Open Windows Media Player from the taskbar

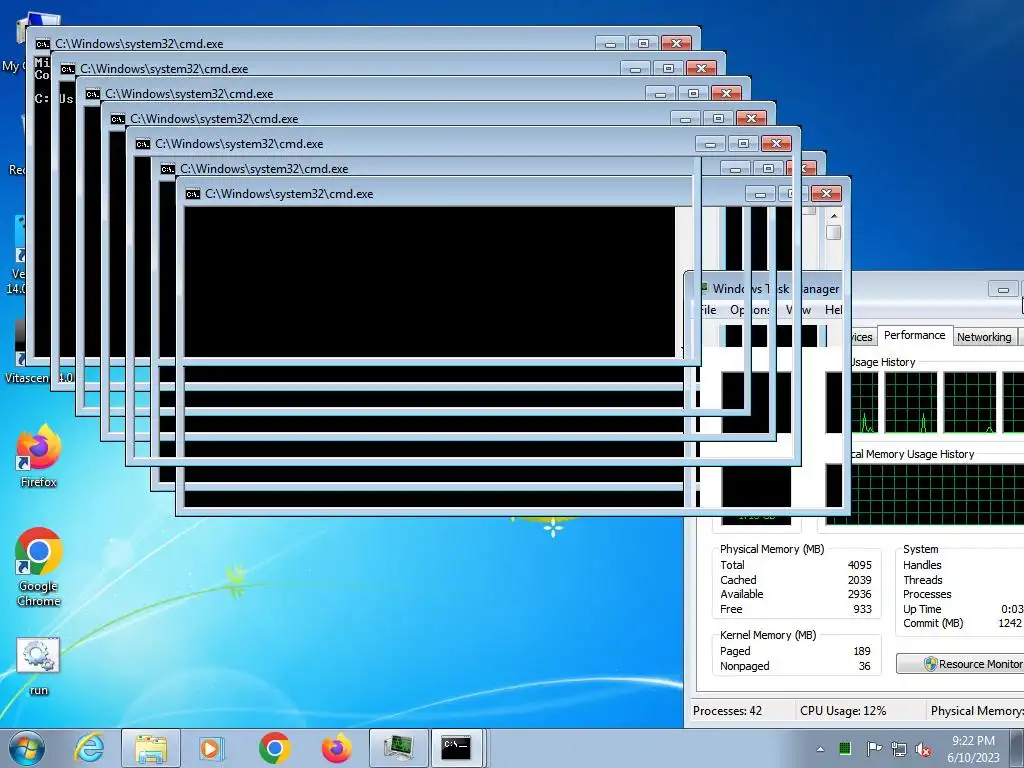(x=211, y=748)
